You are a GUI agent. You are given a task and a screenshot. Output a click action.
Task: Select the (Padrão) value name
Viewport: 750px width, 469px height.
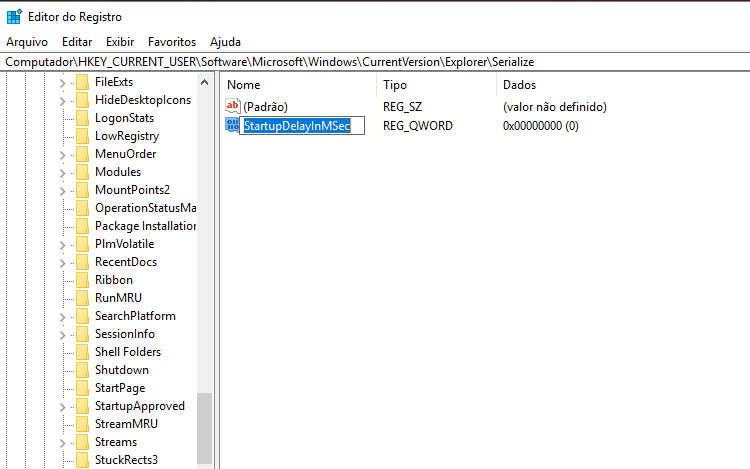[x=265, y=107]
